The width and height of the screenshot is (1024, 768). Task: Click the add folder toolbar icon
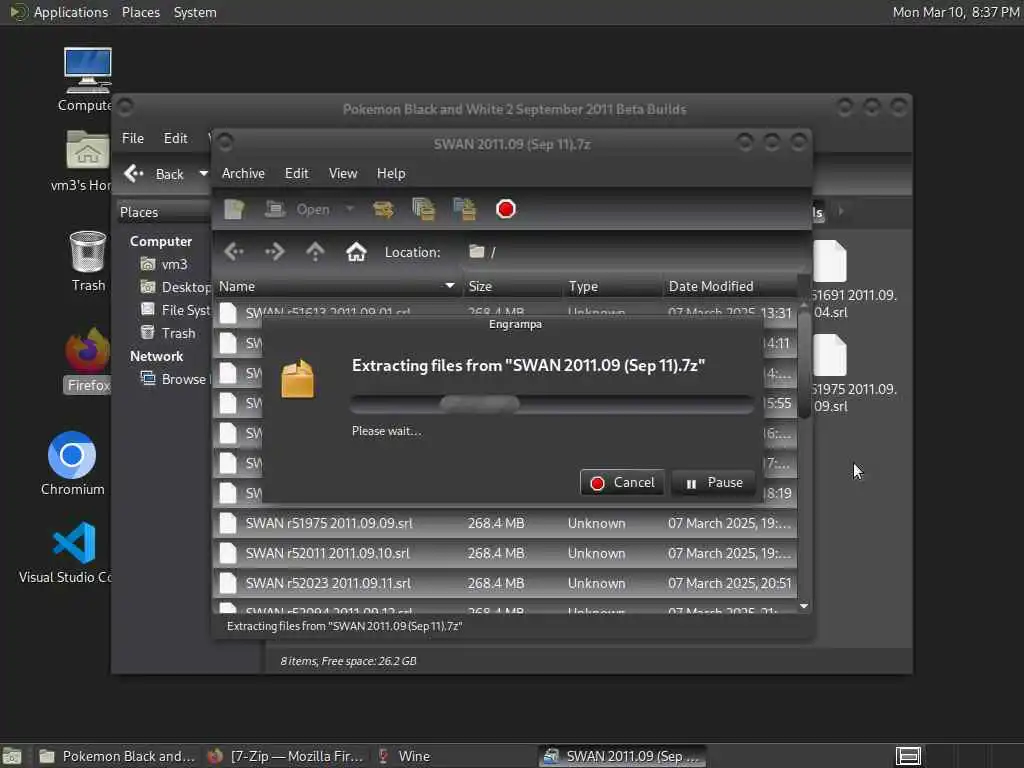465,210
